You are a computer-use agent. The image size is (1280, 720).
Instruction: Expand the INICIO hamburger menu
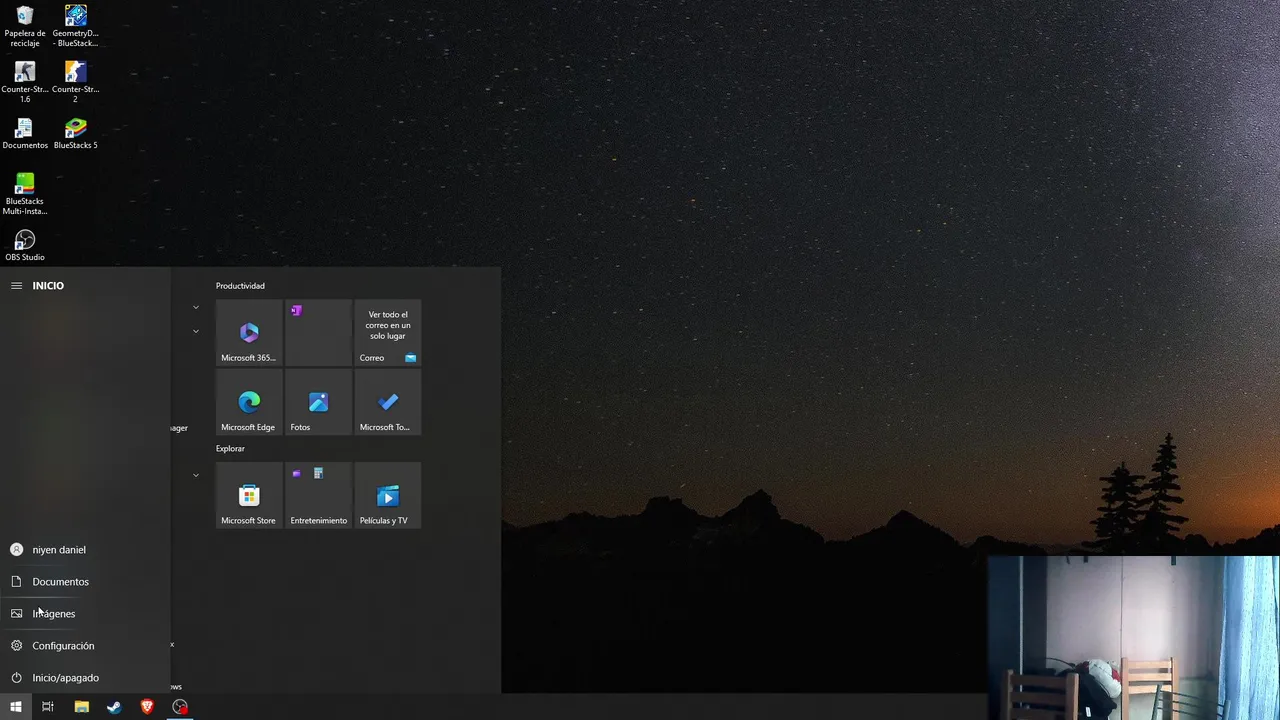16,286
